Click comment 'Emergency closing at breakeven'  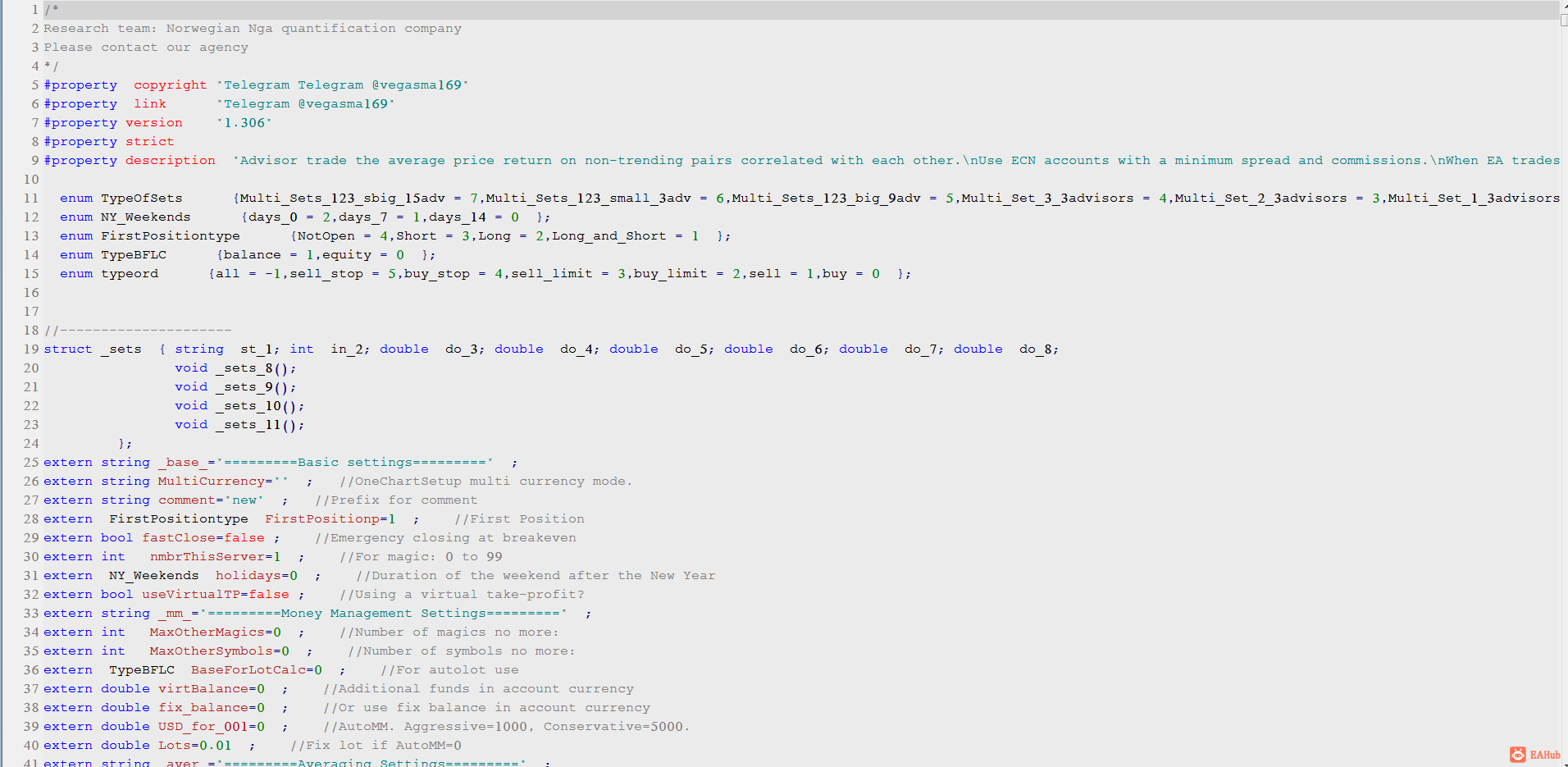point(445,538)
